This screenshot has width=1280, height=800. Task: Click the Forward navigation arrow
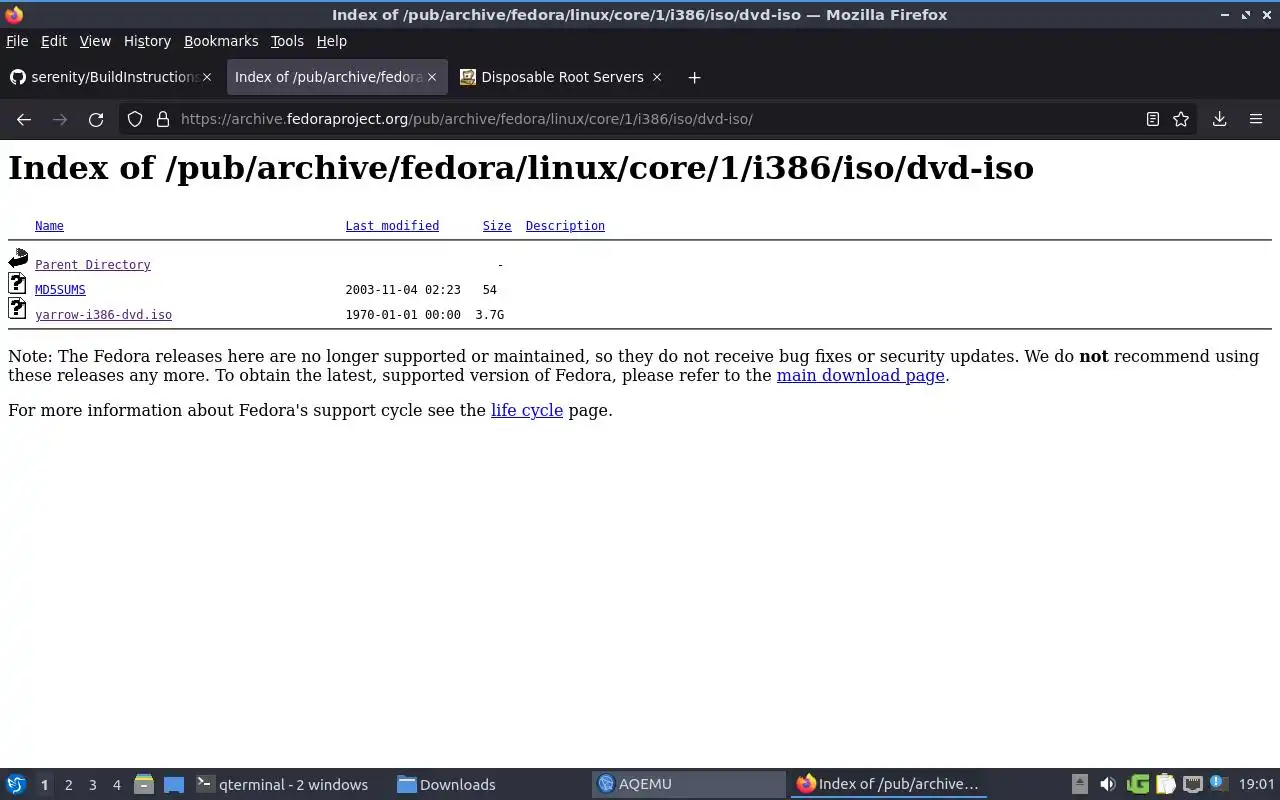click(60, 119)
